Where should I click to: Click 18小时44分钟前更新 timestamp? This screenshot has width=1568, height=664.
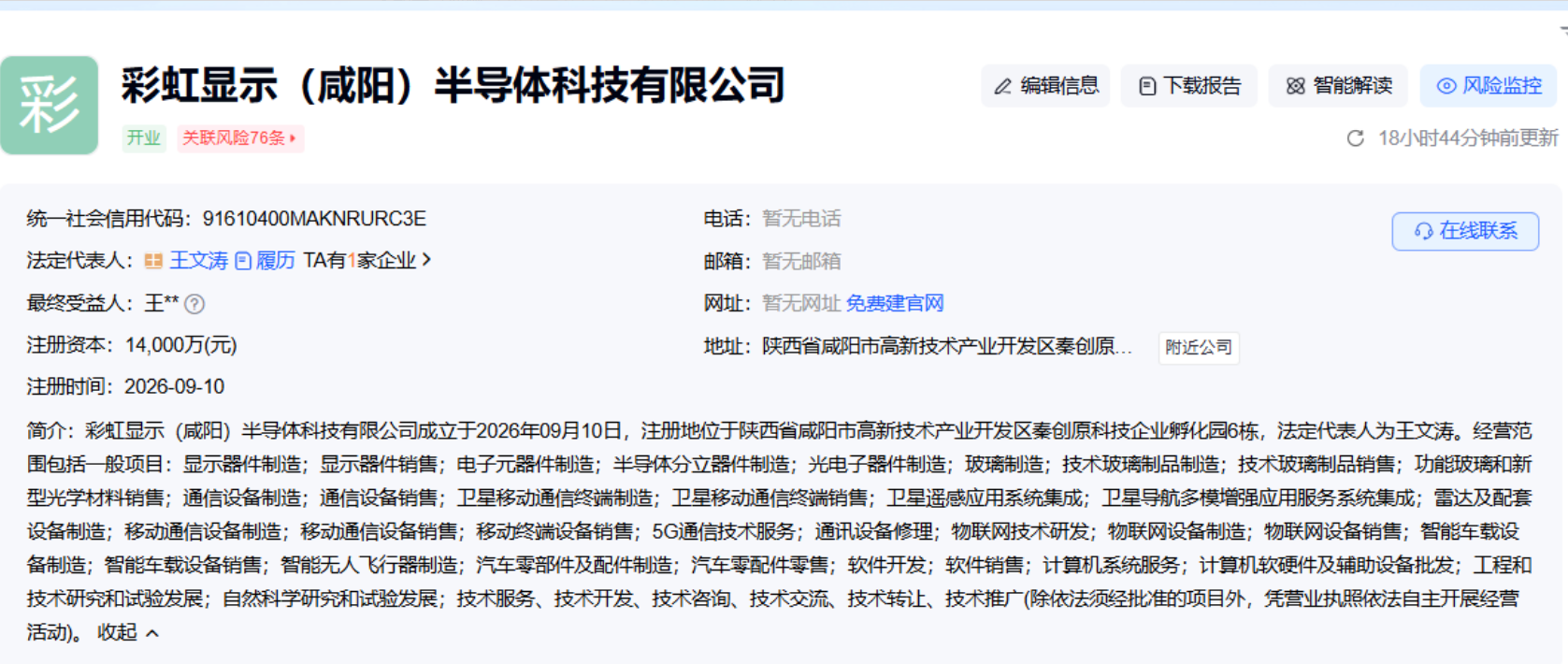(x=1468, y=138)
